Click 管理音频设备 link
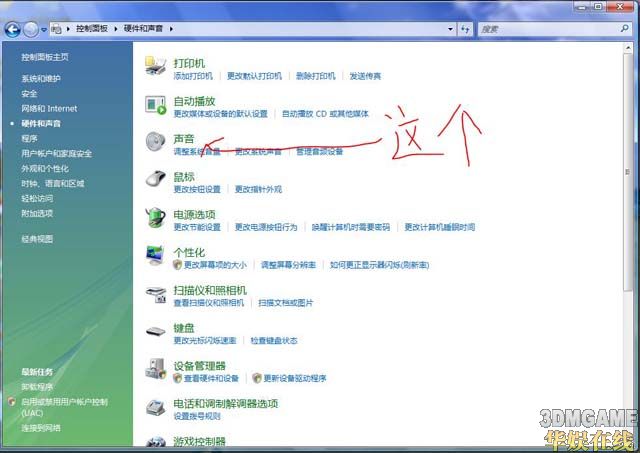Image resolution: width=640 pixels, height=453 pixels. pyautogui.click(x=320, y=151)
